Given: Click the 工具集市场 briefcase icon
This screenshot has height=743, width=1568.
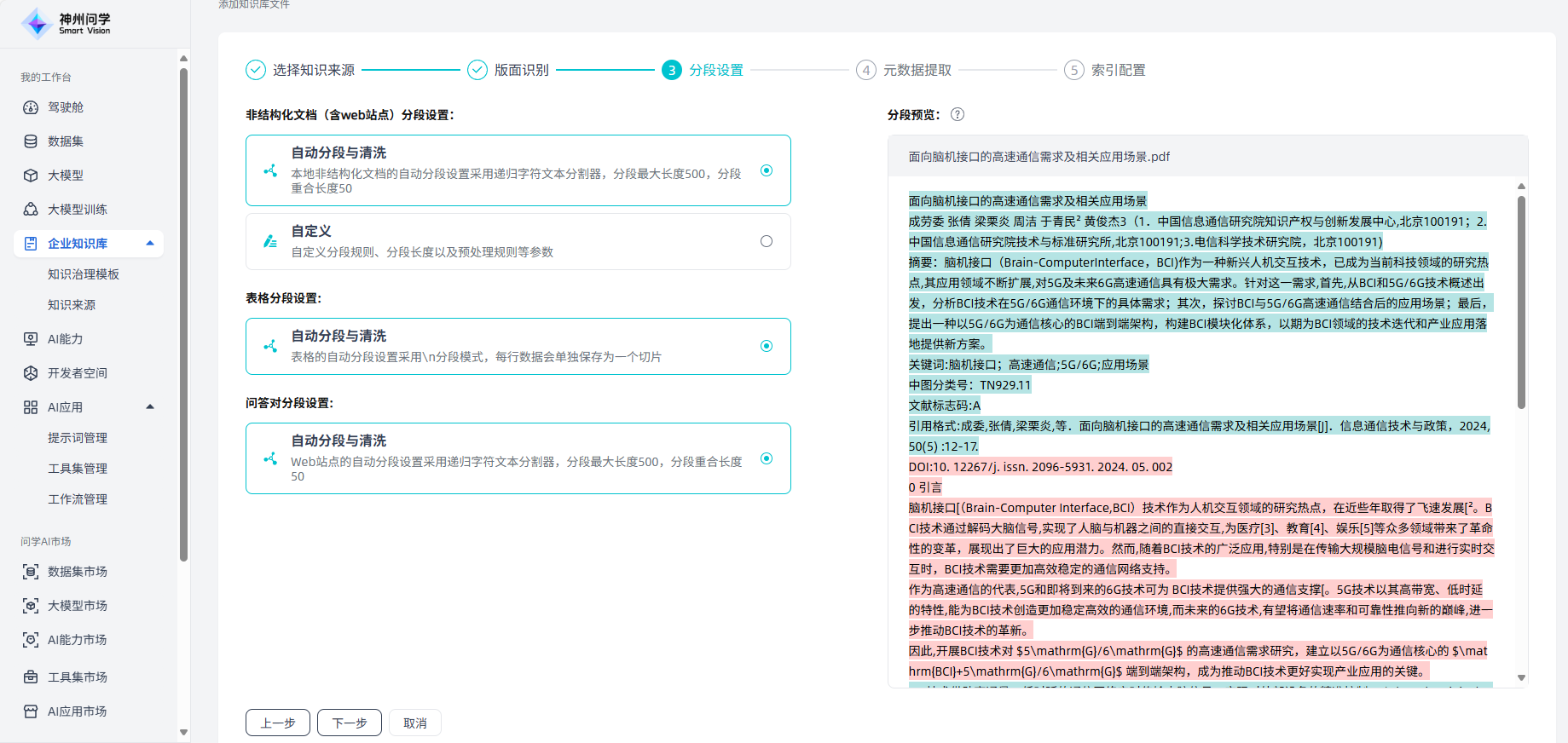Looking at the screenshot, I should 31,677.
